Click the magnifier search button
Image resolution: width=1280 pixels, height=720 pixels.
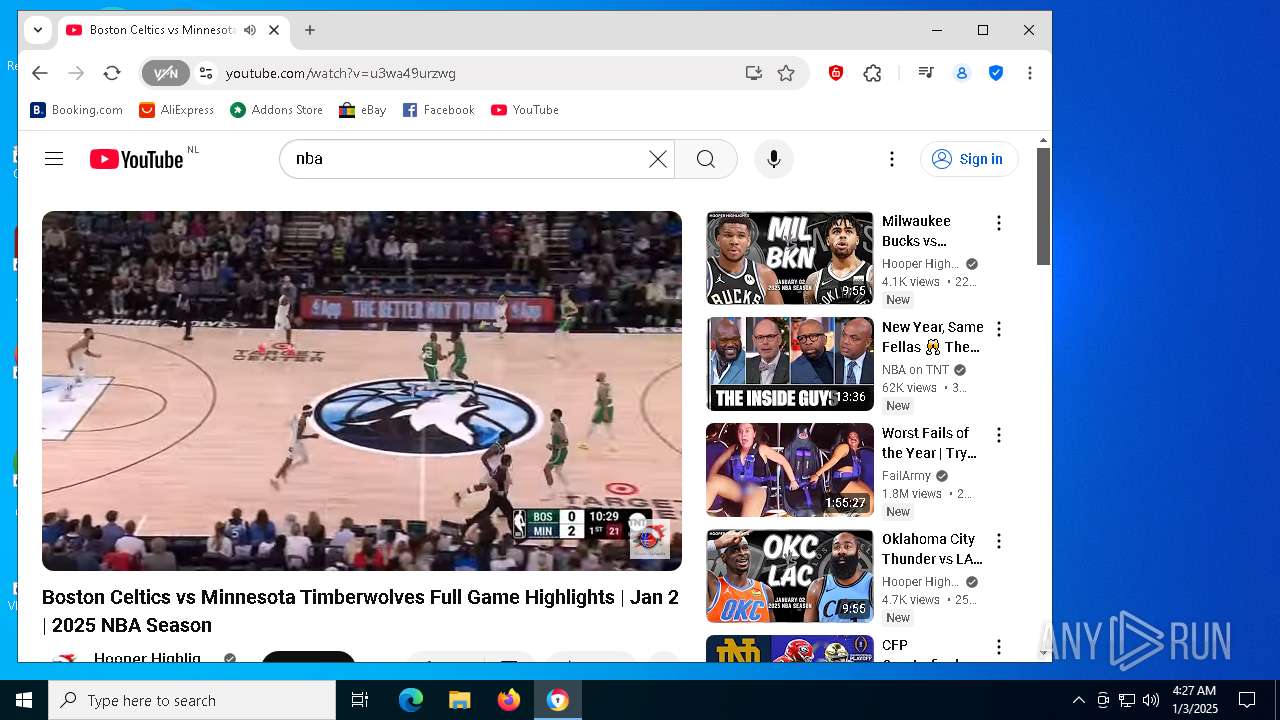point(706,159)
